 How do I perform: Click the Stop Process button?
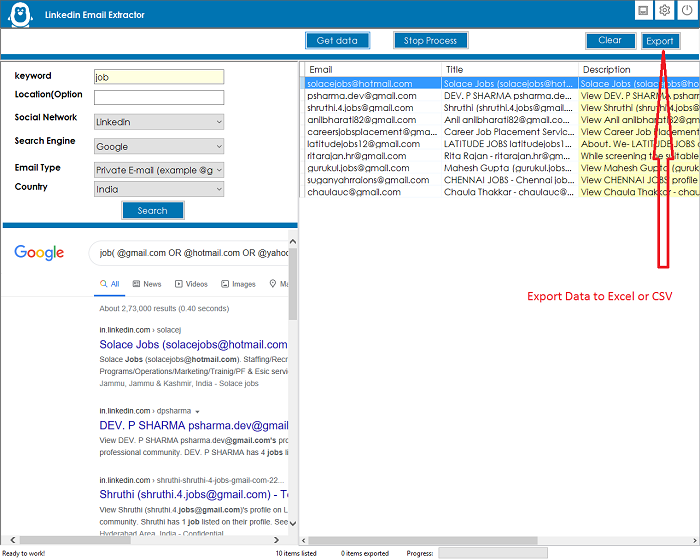pos(430,41)
